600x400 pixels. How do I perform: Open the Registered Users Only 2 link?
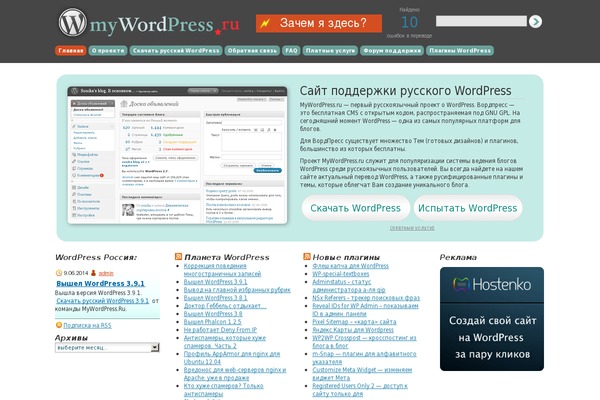[360, 390]
